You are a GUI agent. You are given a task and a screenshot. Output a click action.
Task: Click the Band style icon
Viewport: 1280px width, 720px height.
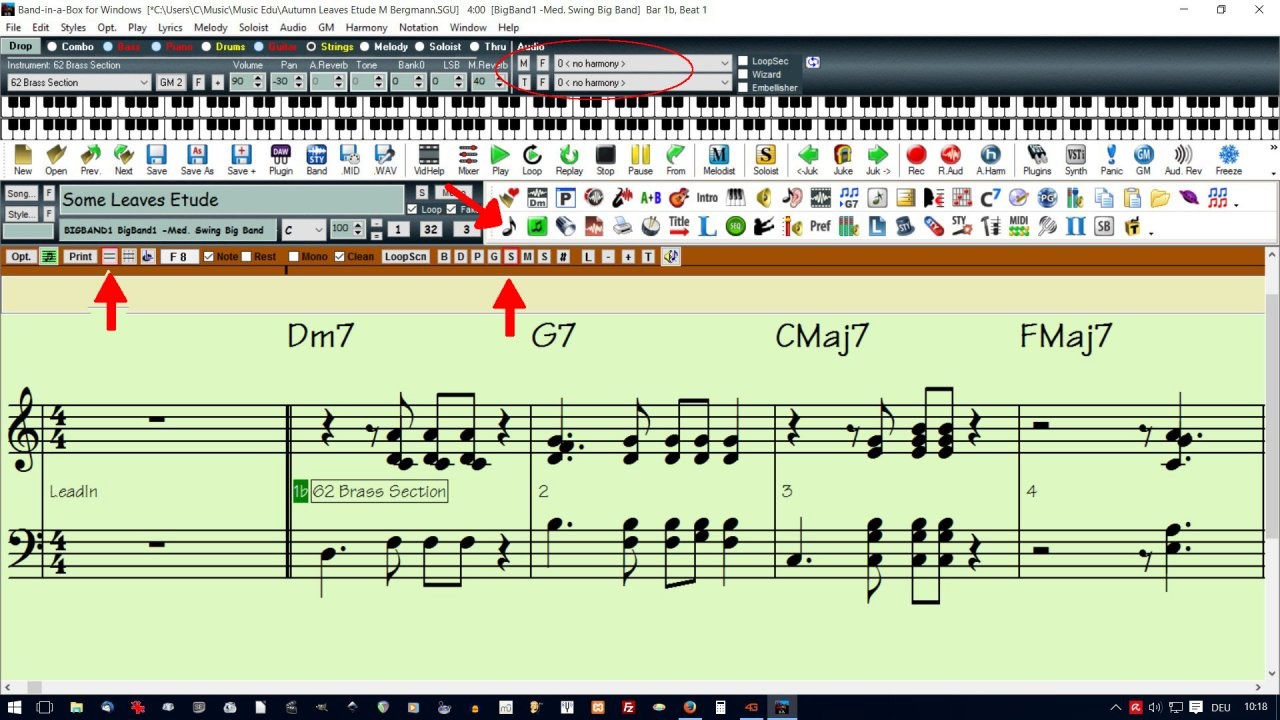(x=317, y=160)
